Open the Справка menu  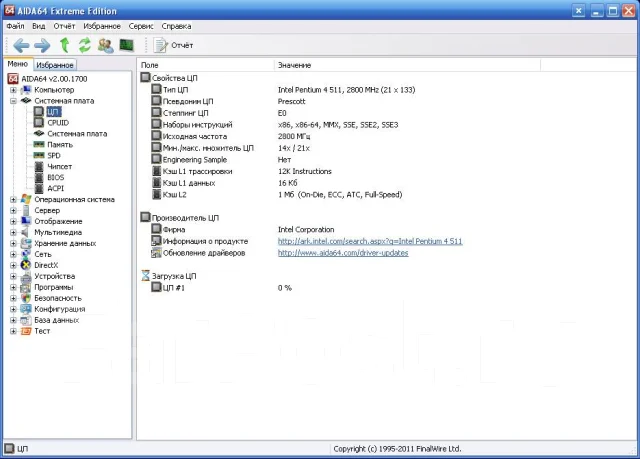[176, 26]
